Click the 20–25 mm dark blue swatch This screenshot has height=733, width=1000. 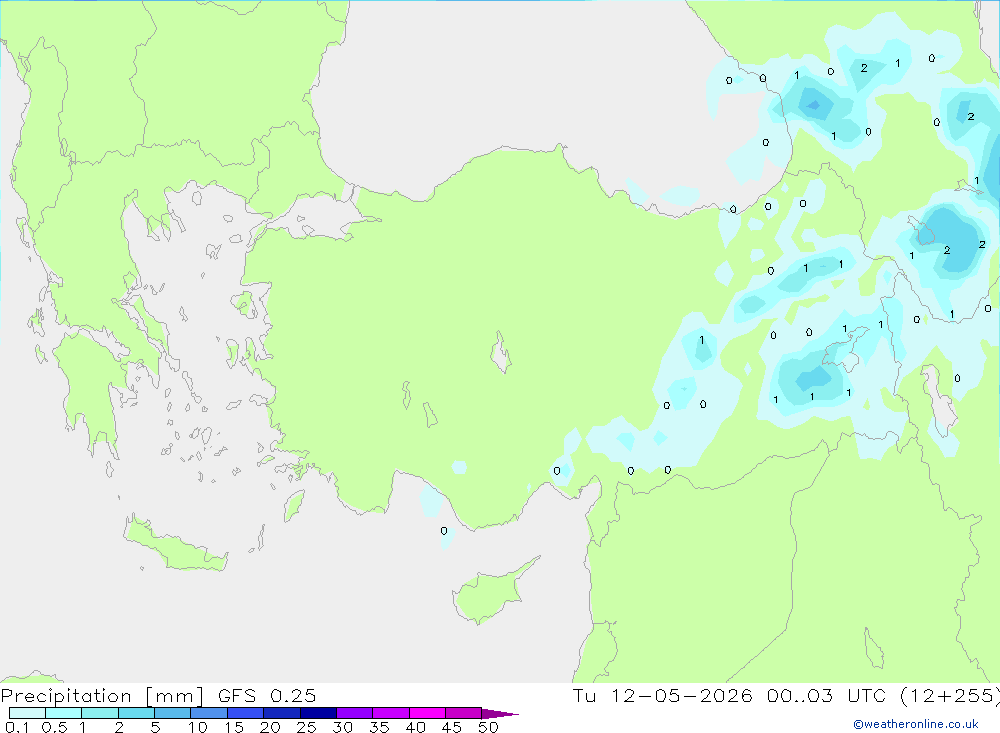(x=282, y=713)
